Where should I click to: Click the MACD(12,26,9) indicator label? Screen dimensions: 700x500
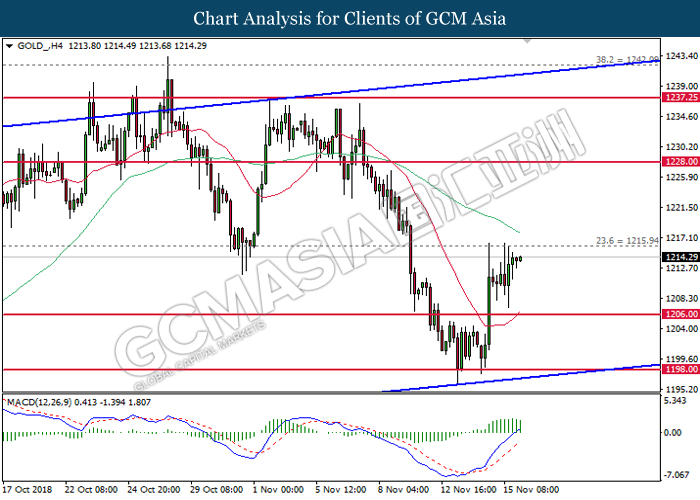click(39, 402)
